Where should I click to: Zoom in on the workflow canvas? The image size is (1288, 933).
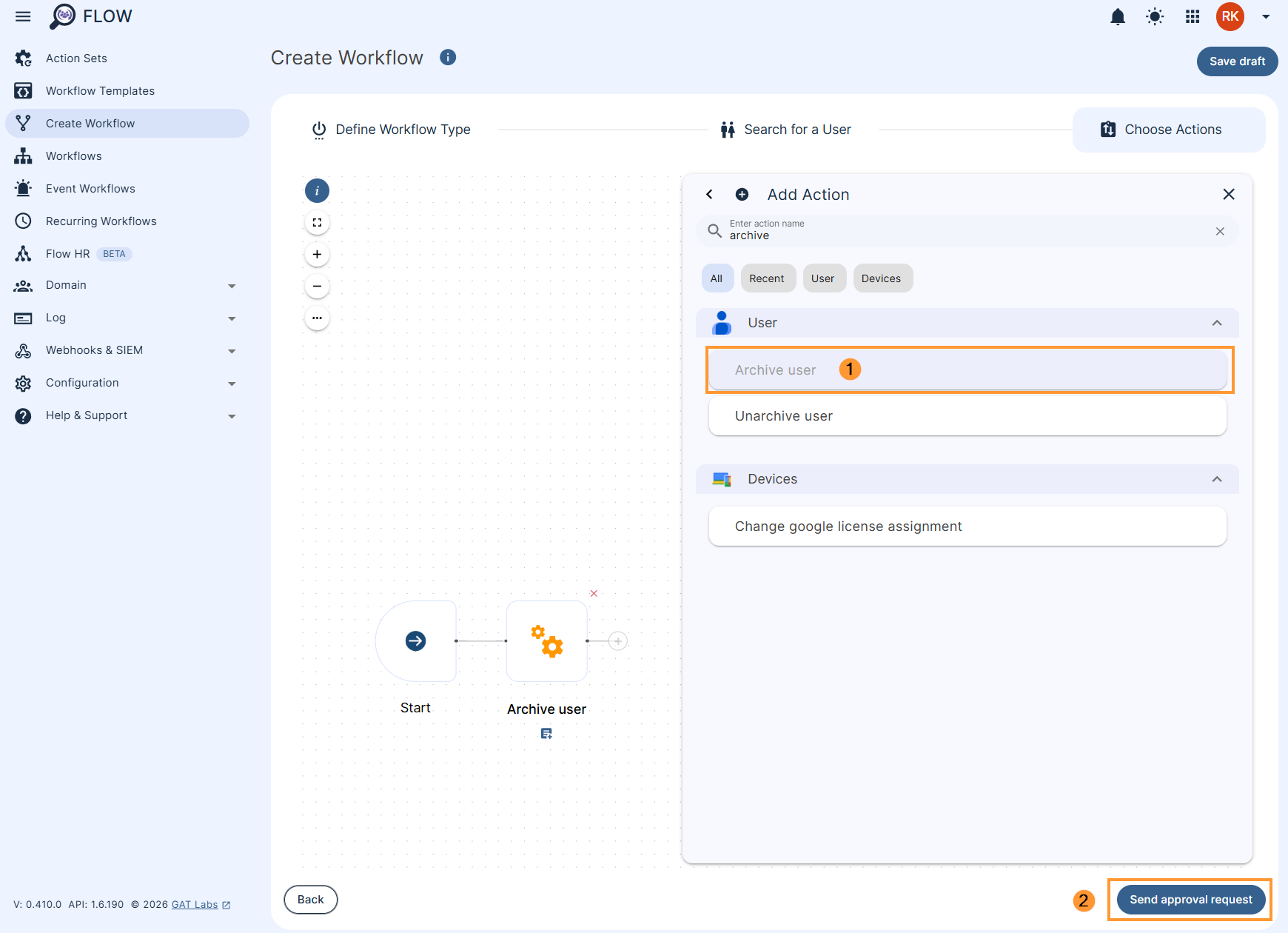click(x=317, y=254)
